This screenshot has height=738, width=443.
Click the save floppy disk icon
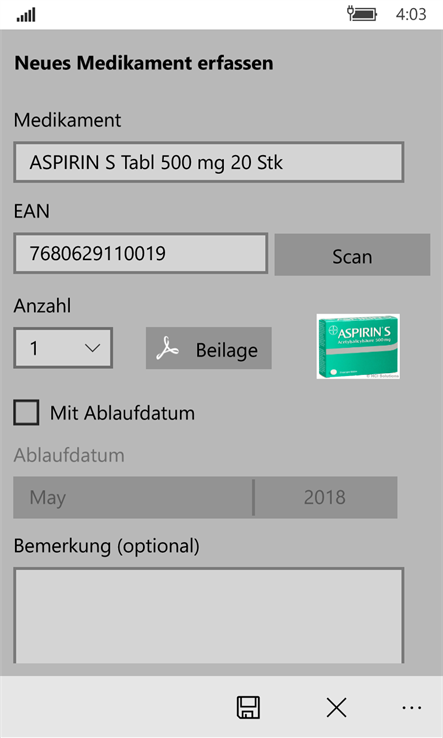[248, 707]
